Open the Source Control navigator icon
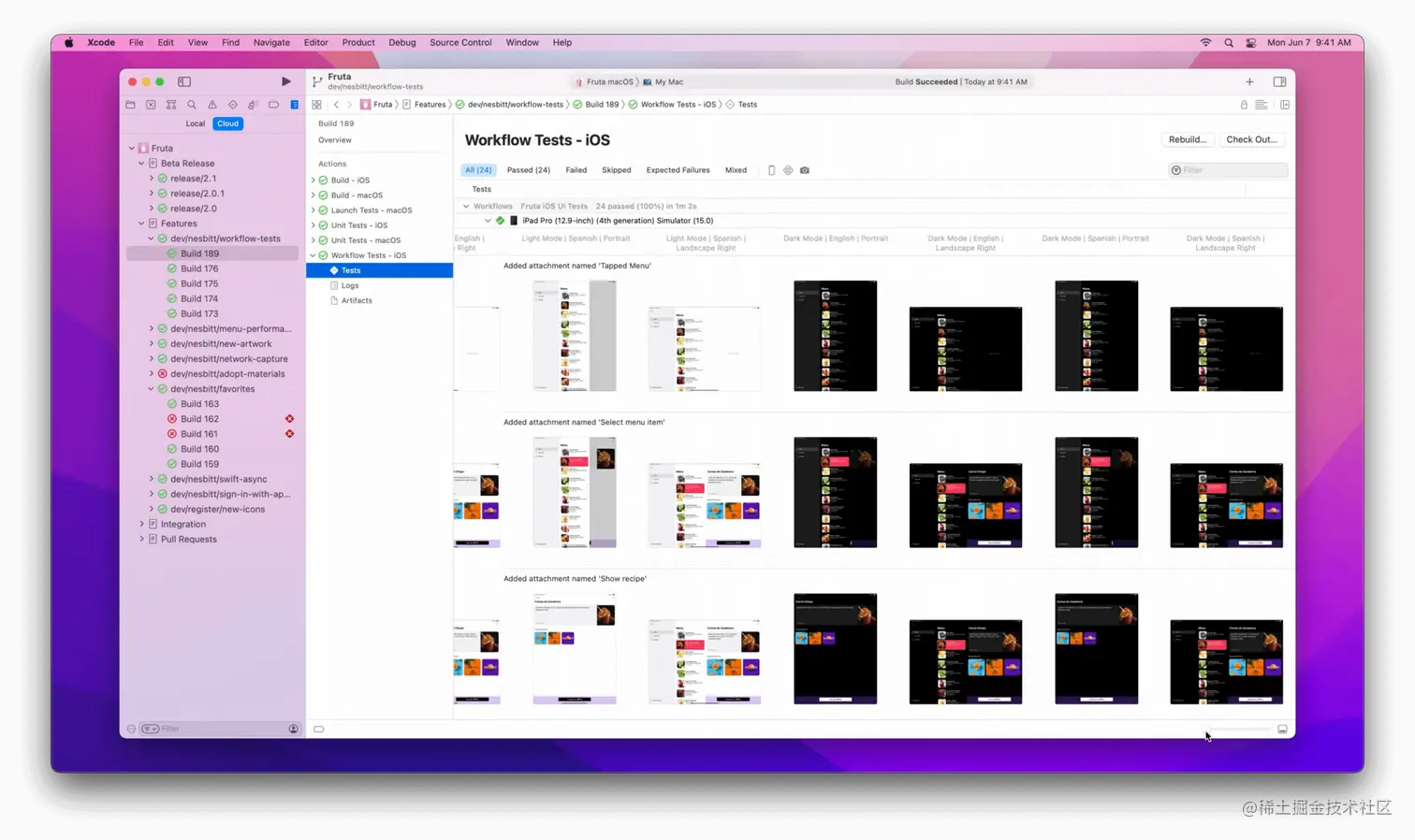 [x=151, y=105]
